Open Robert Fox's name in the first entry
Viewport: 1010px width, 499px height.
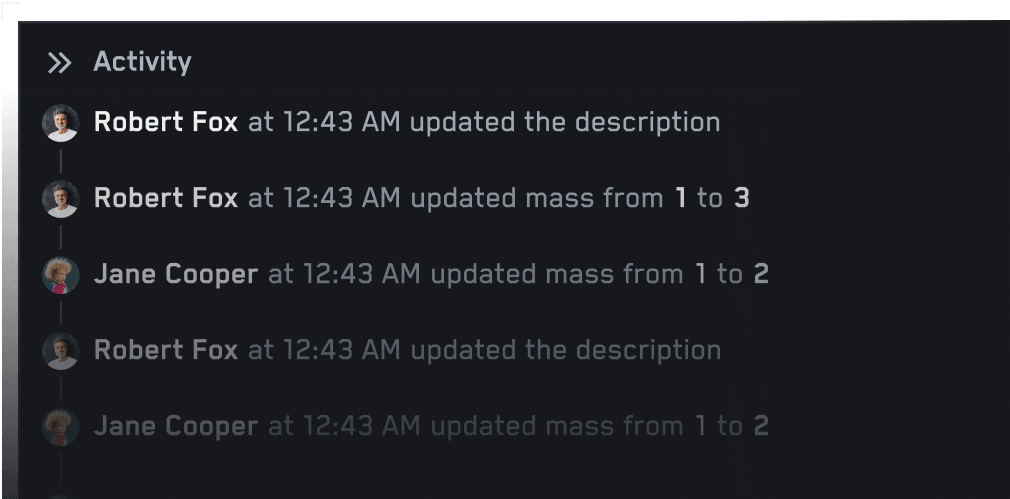(166, 122)
